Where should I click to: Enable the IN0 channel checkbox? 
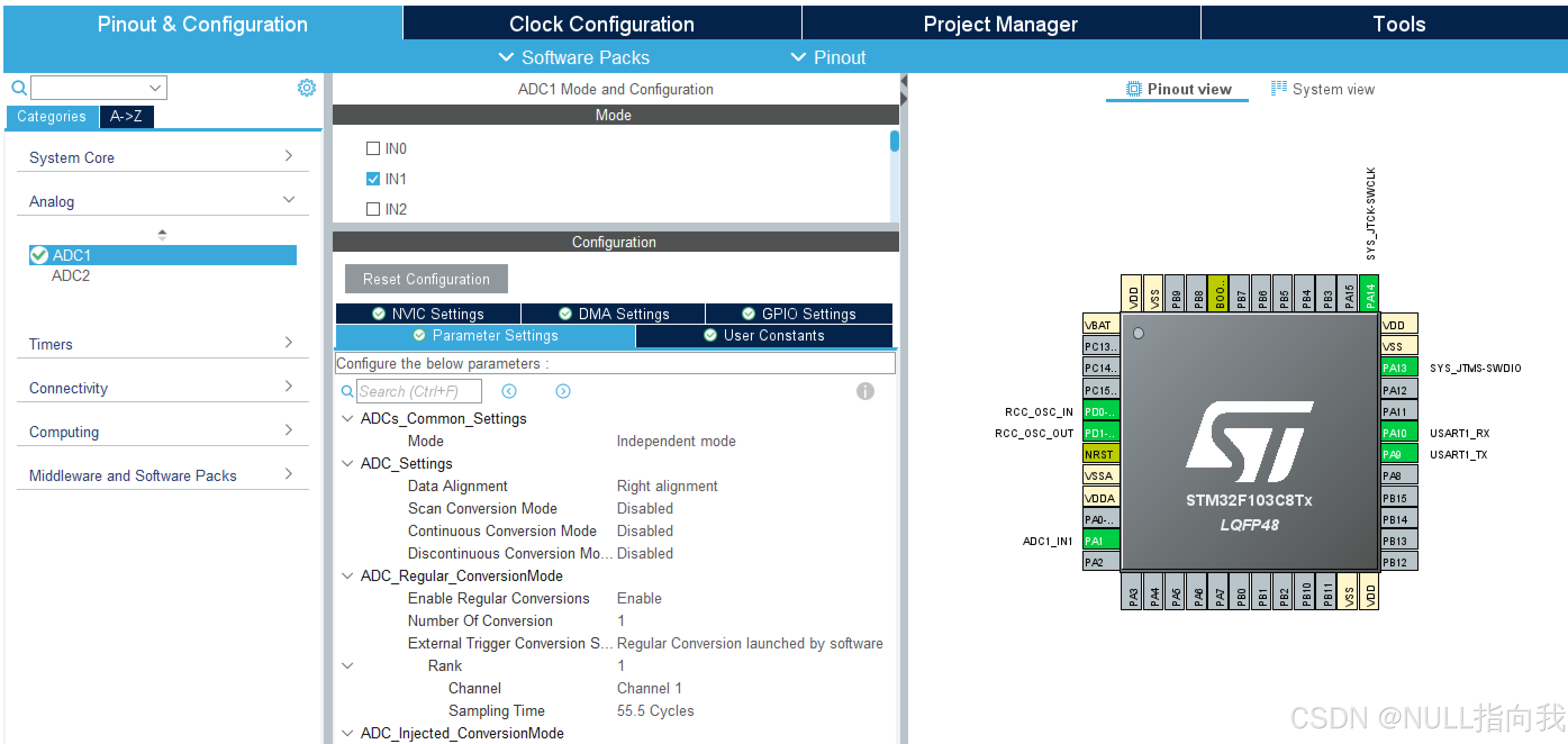point(373,148)
